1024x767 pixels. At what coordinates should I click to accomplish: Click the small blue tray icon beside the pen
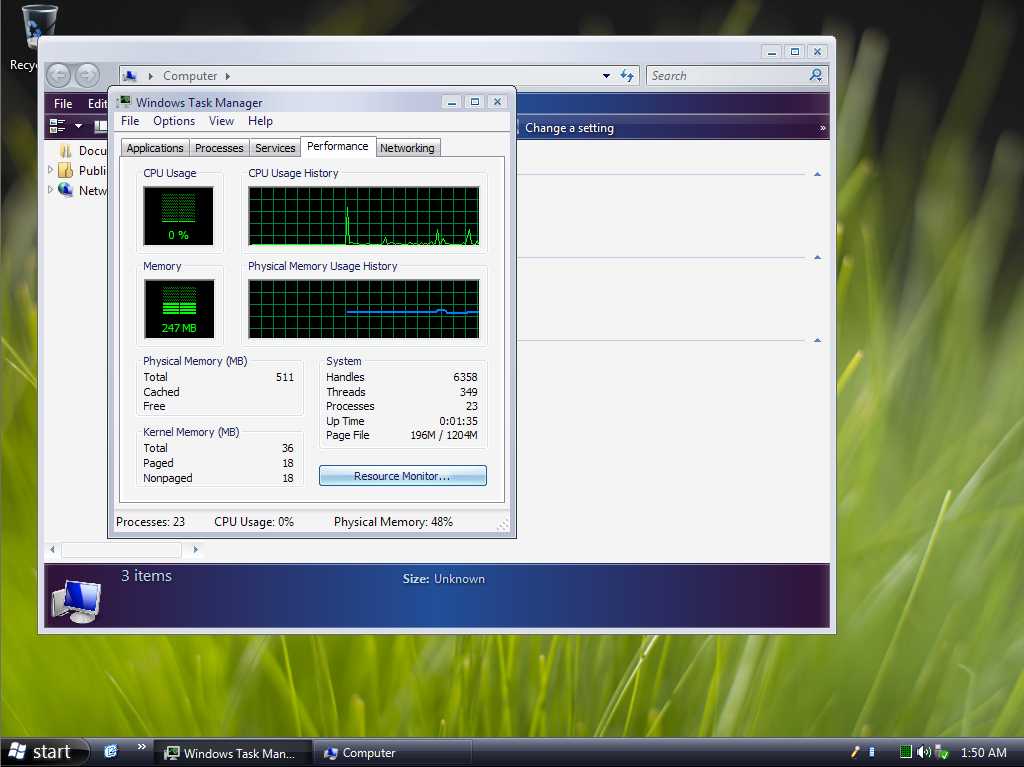(872, 752)
